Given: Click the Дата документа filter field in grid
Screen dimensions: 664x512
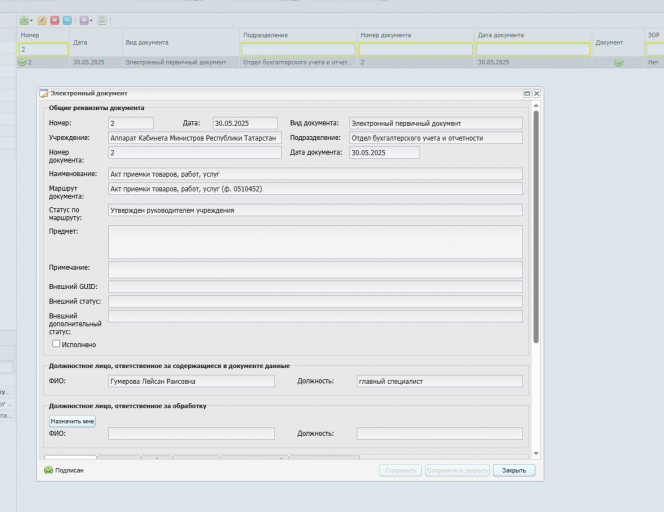Looking at the screenshot, I should (533, 50).
